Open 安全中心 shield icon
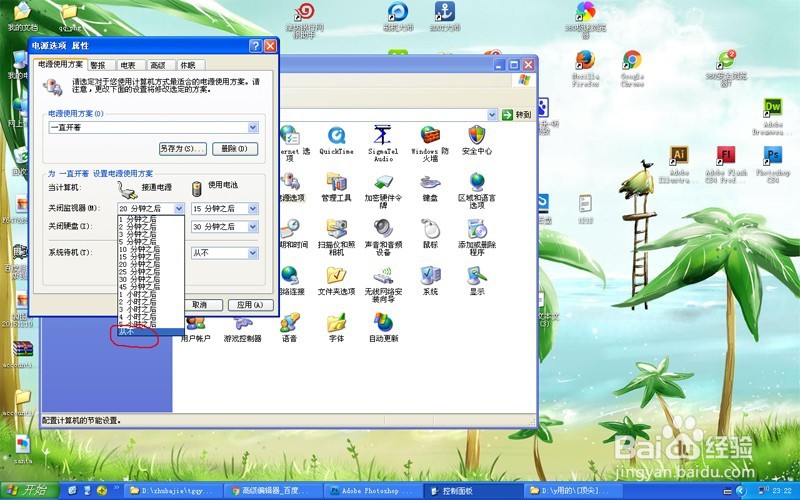The image size is (800, 500). [477, 139]
